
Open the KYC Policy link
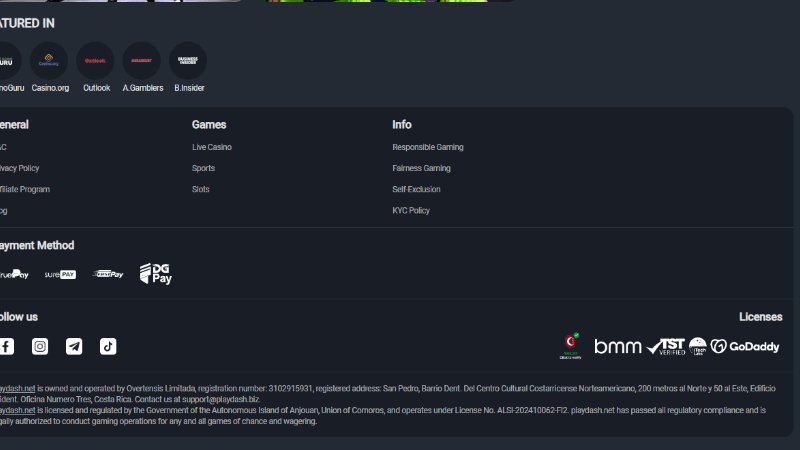(411, 210)
